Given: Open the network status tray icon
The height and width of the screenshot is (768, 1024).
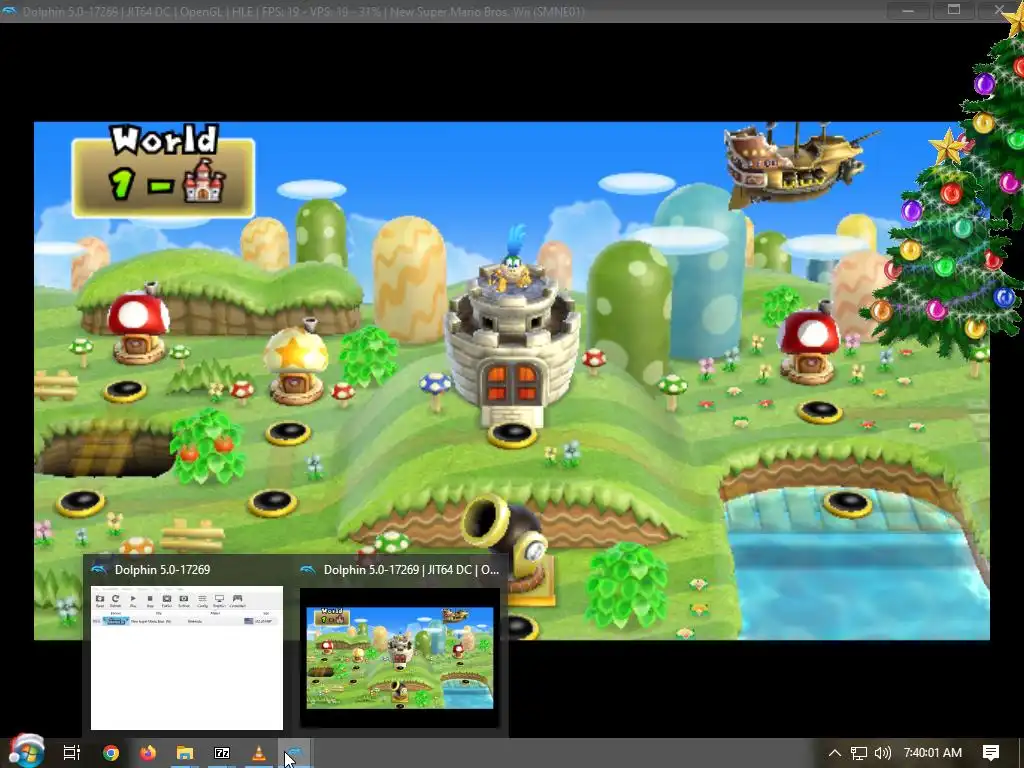Looking at the screenshot, I should tap(859, 753).
